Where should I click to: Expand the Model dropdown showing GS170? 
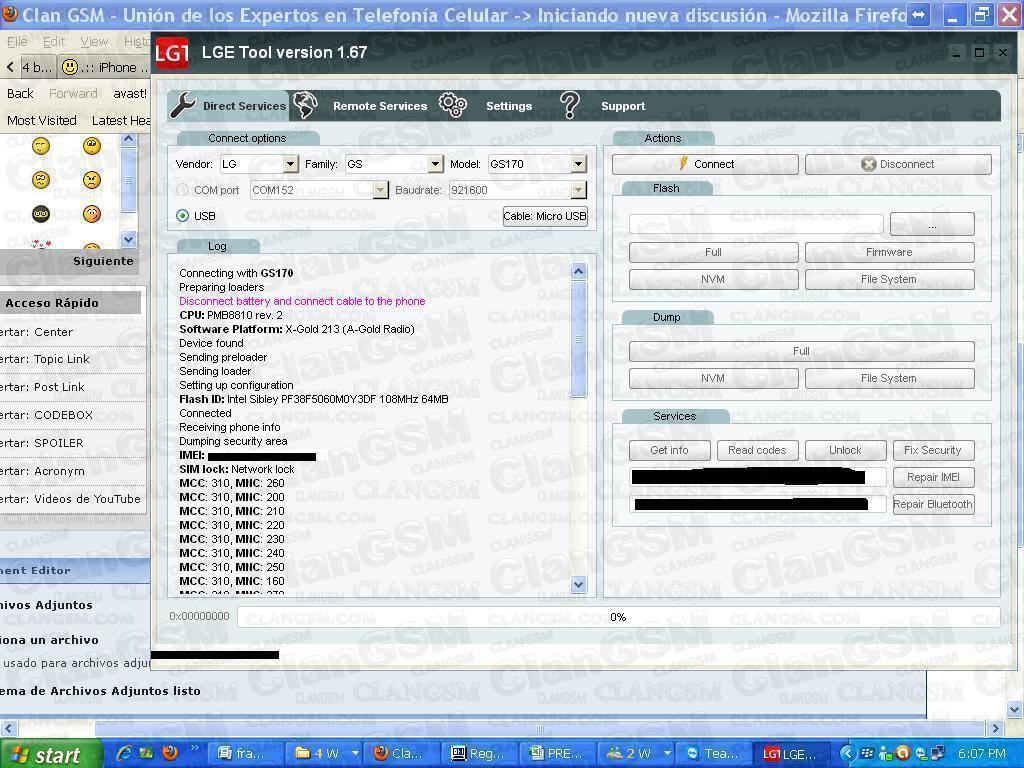click(579, 164)
